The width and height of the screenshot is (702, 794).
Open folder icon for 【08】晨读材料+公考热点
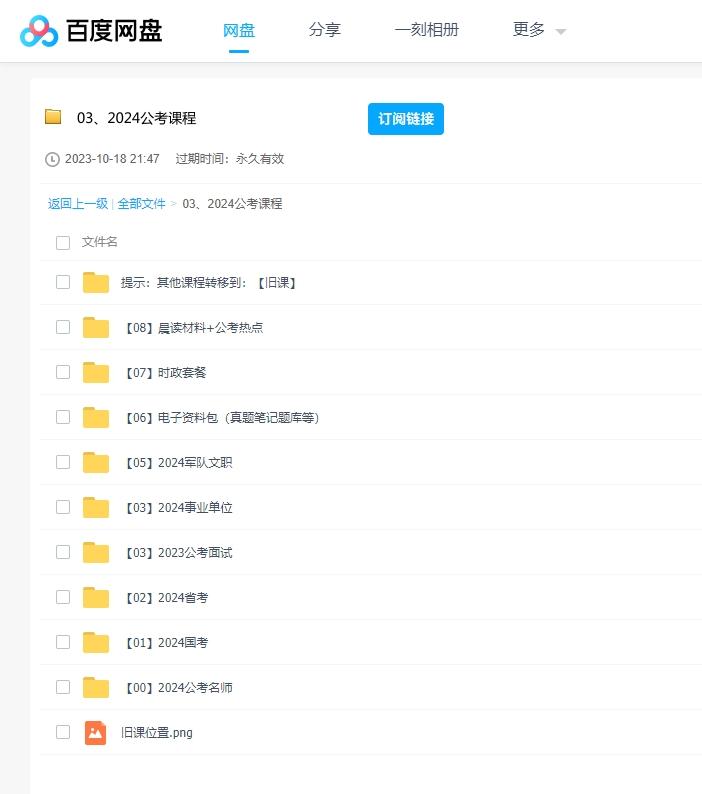(x=96, y=327)
